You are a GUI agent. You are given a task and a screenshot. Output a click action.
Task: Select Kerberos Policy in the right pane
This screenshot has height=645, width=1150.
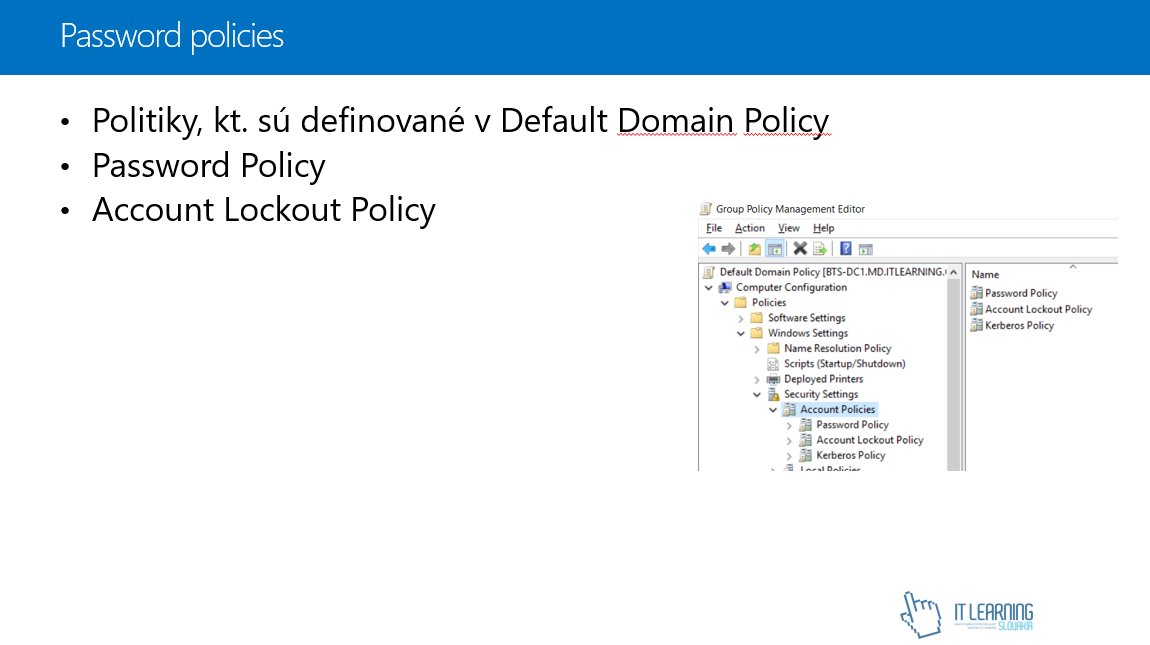[x=1019, y=325]
